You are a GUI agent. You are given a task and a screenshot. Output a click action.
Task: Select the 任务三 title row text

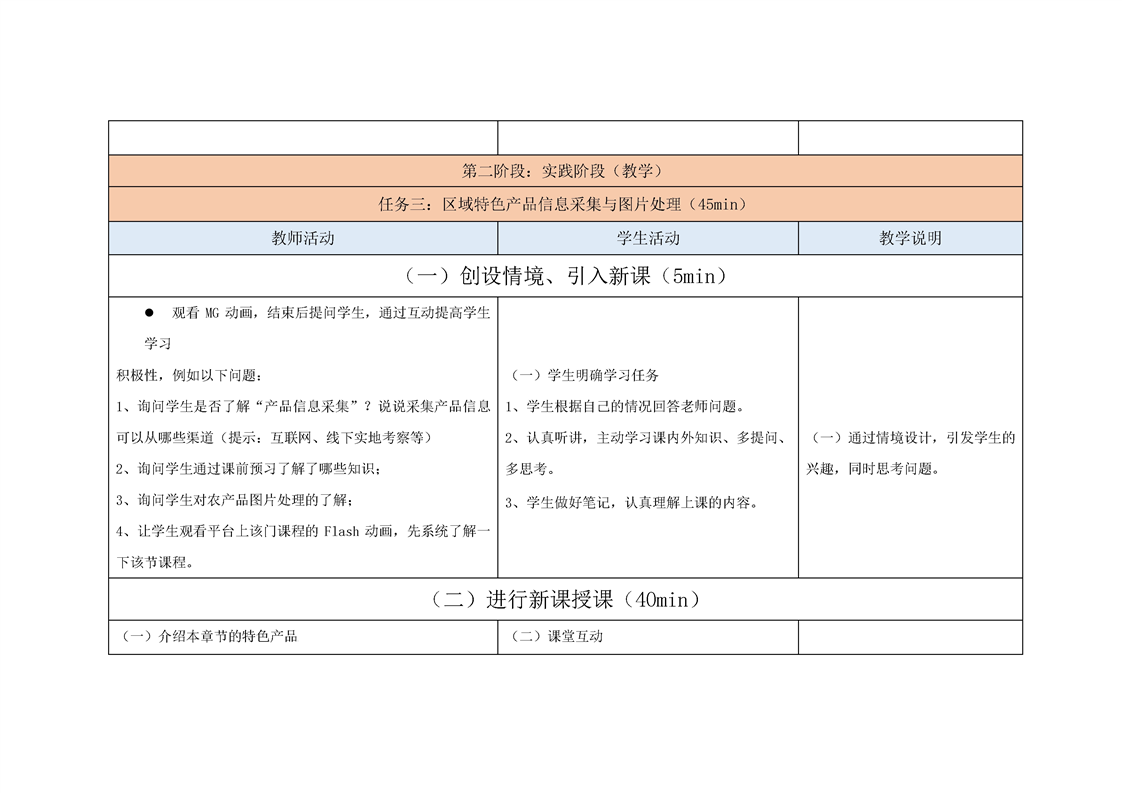coord(565,204)
